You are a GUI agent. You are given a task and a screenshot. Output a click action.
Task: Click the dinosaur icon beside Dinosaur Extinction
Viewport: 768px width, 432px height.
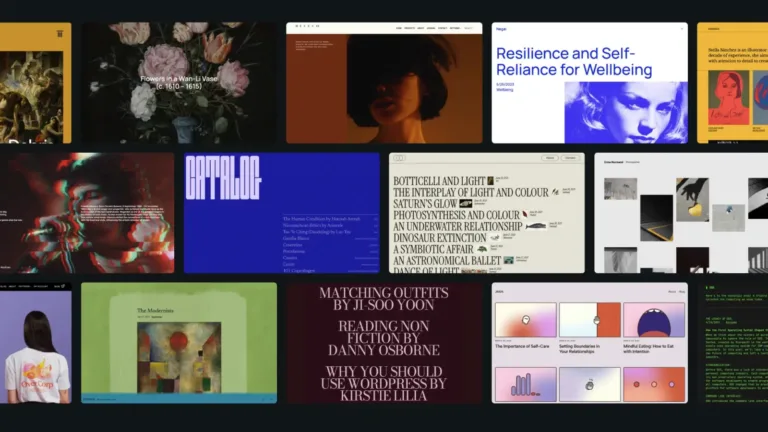[495, 238]
